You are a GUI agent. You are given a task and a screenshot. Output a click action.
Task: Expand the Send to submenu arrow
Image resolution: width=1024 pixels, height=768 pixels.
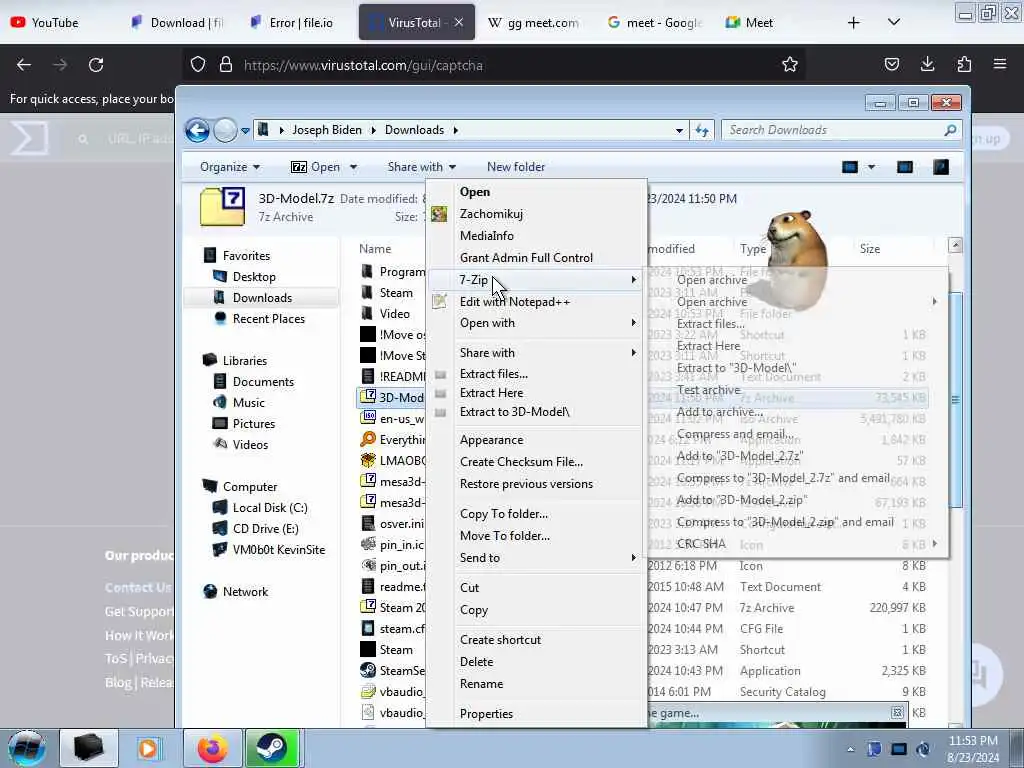(x=633, y=558)
